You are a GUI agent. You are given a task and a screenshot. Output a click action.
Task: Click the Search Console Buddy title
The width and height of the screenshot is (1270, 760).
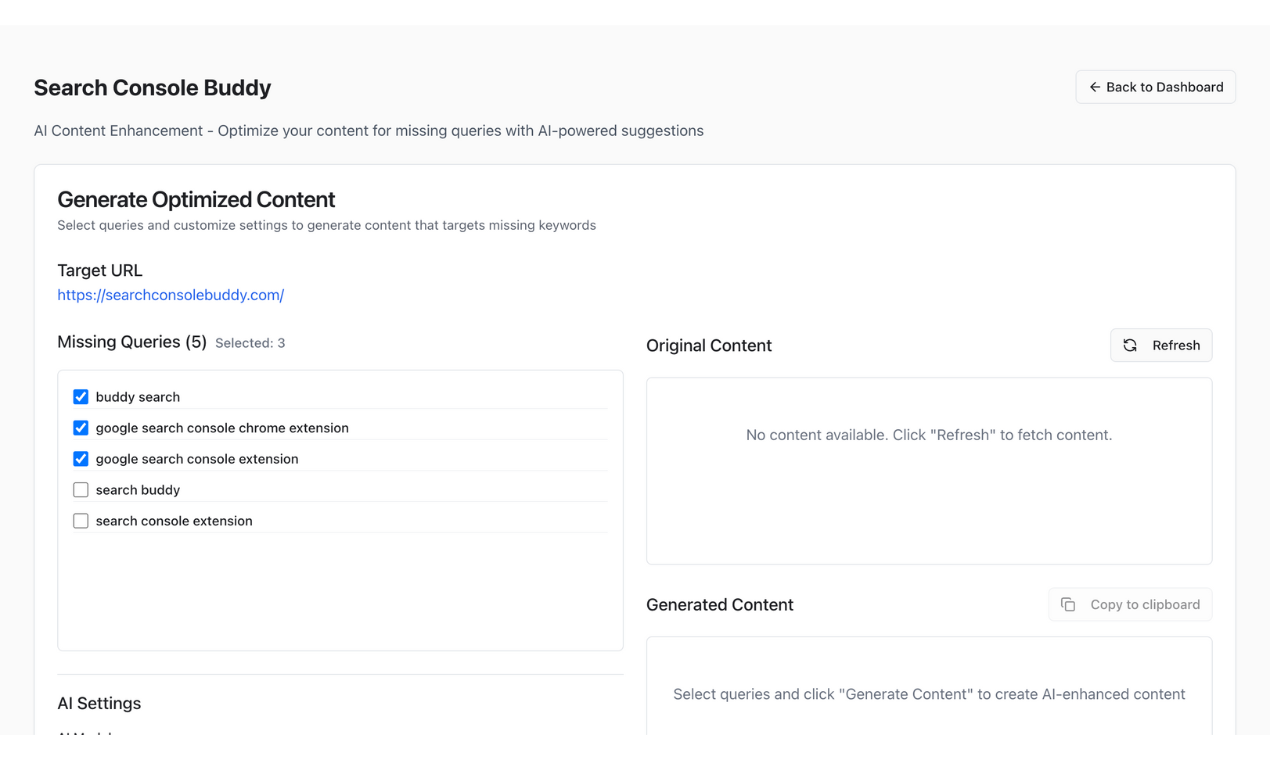[x=153, y=88]
